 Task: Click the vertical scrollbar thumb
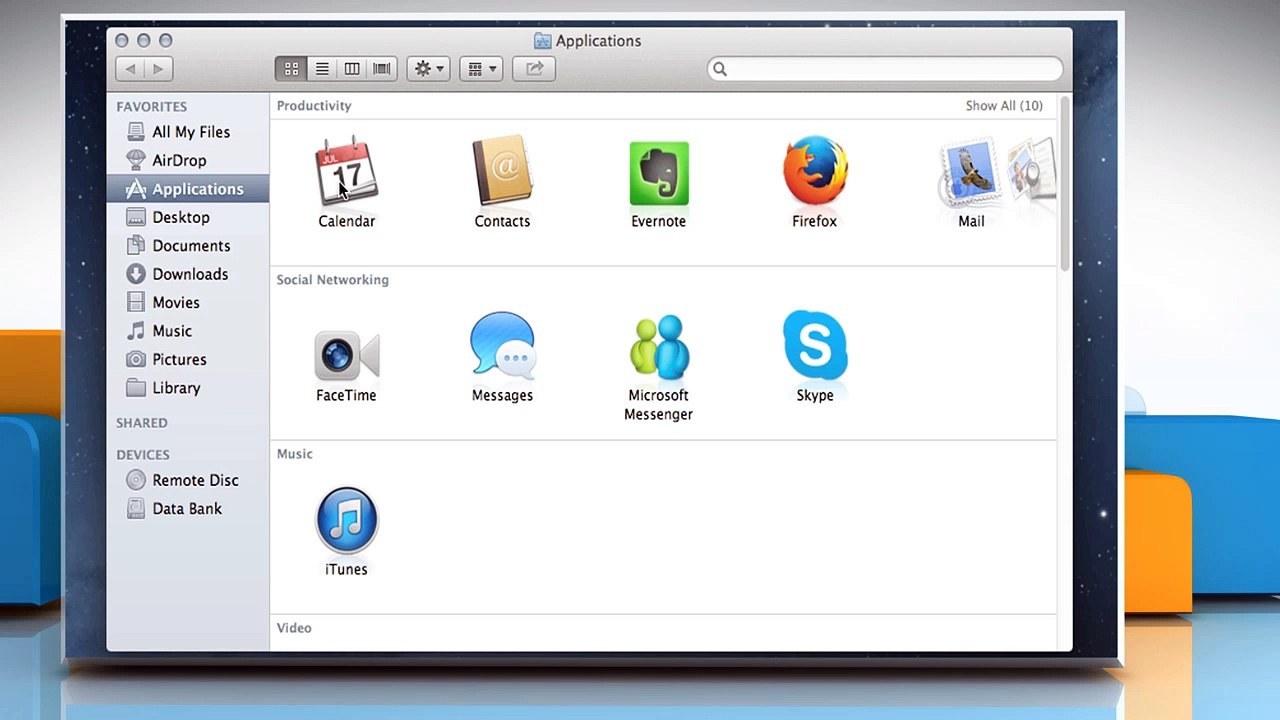pyautogui.click(x=1065, y=182)
